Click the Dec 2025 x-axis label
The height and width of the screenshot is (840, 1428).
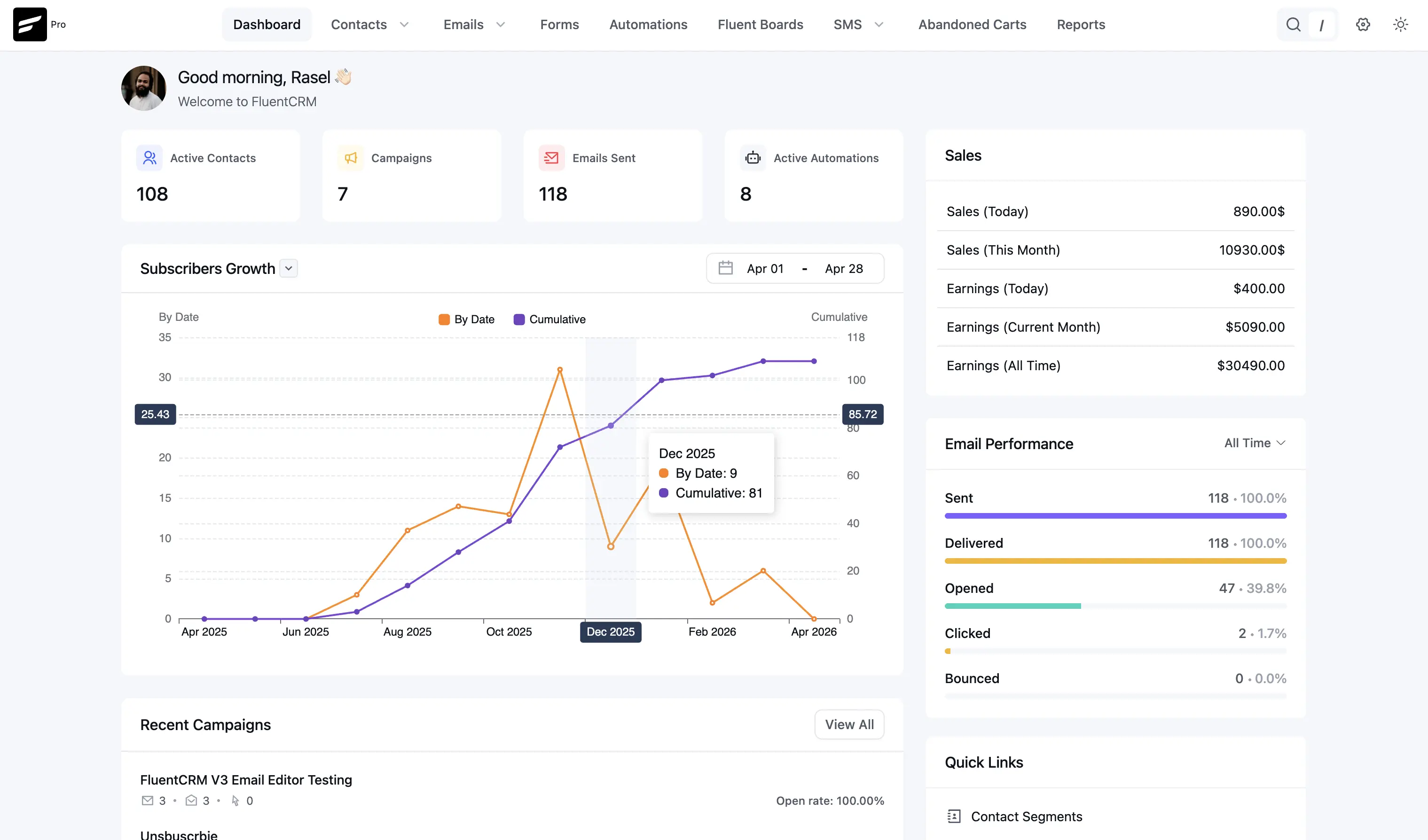click(x=610, y=631)
